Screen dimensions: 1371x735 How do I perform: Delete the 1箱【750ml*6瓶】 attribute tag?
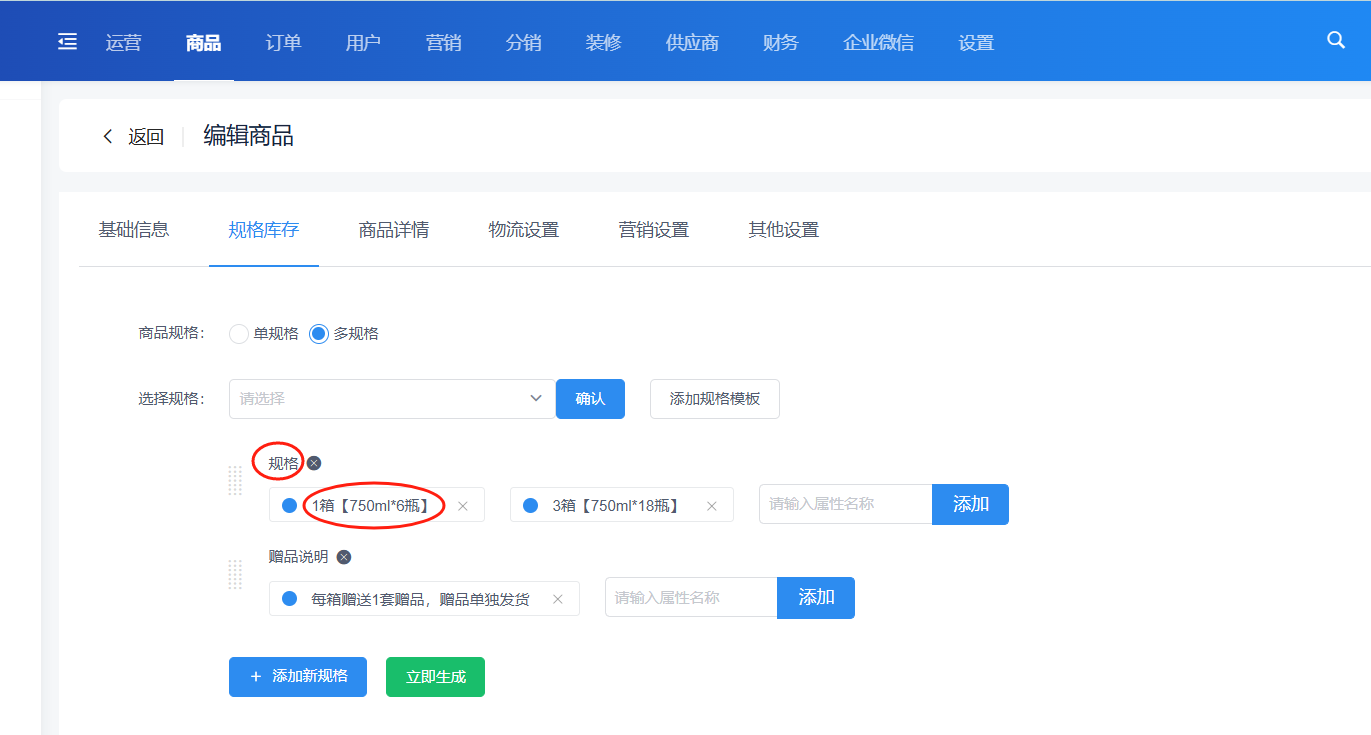pyautogui.click(x=463, y=506)
